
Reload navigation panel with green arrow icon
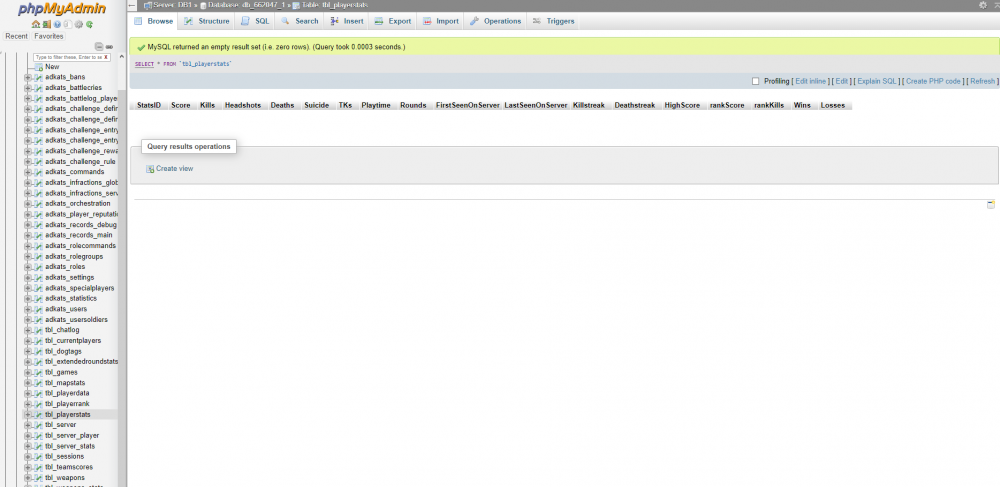click(x=90, y=24)
